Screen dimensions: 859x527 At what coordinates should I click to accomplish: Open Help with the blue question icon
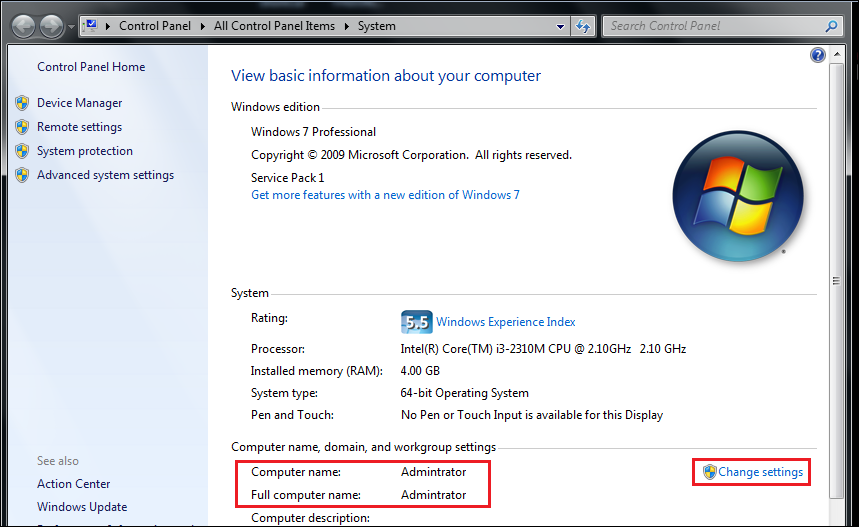tap(817, 55)
